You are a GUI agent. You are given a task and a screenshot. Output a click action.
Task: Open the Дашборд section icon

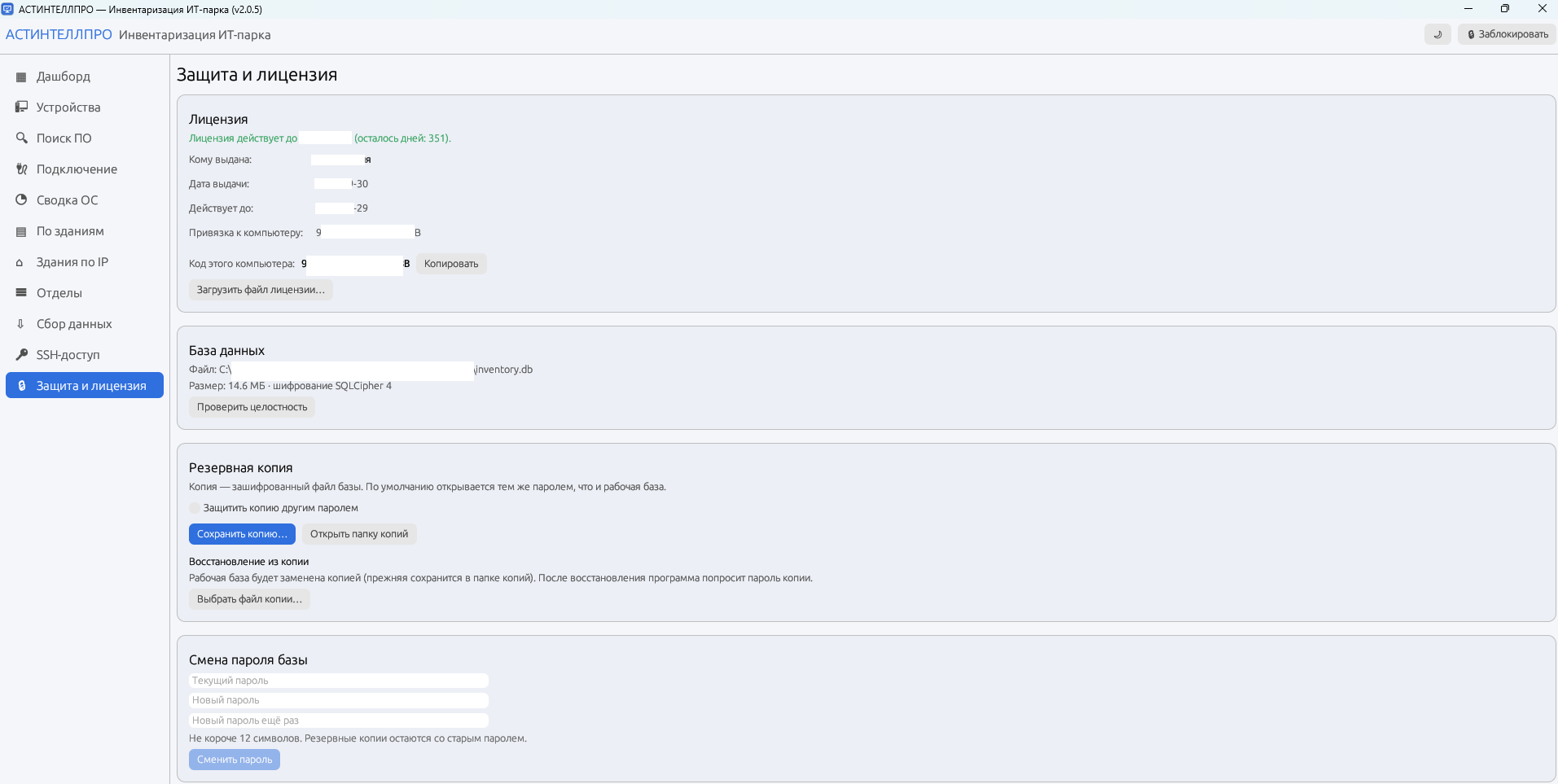tap(21, 77)
